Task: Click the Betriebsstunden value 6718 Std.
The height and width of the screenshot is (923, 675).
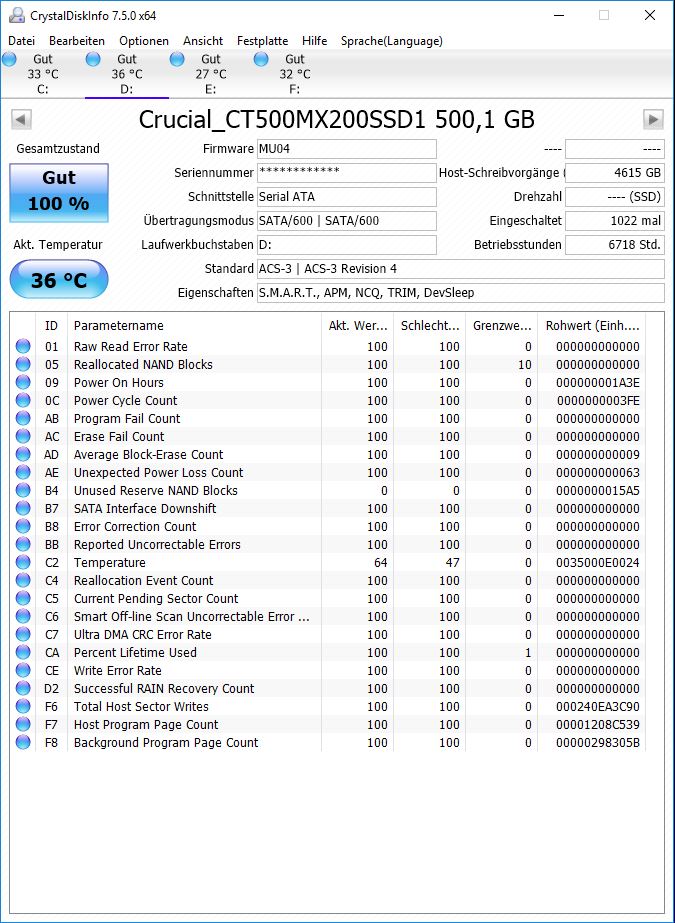Action: (615, 244)
